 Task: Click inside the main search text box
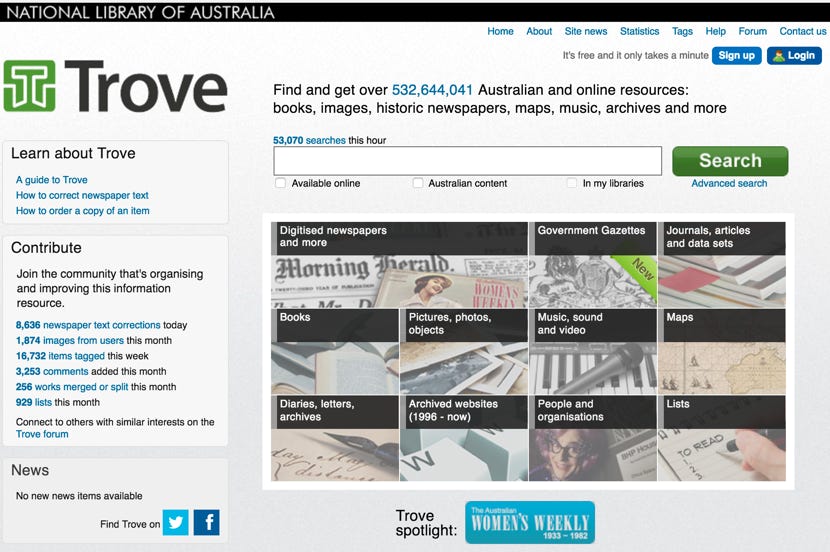click(467, 161)
